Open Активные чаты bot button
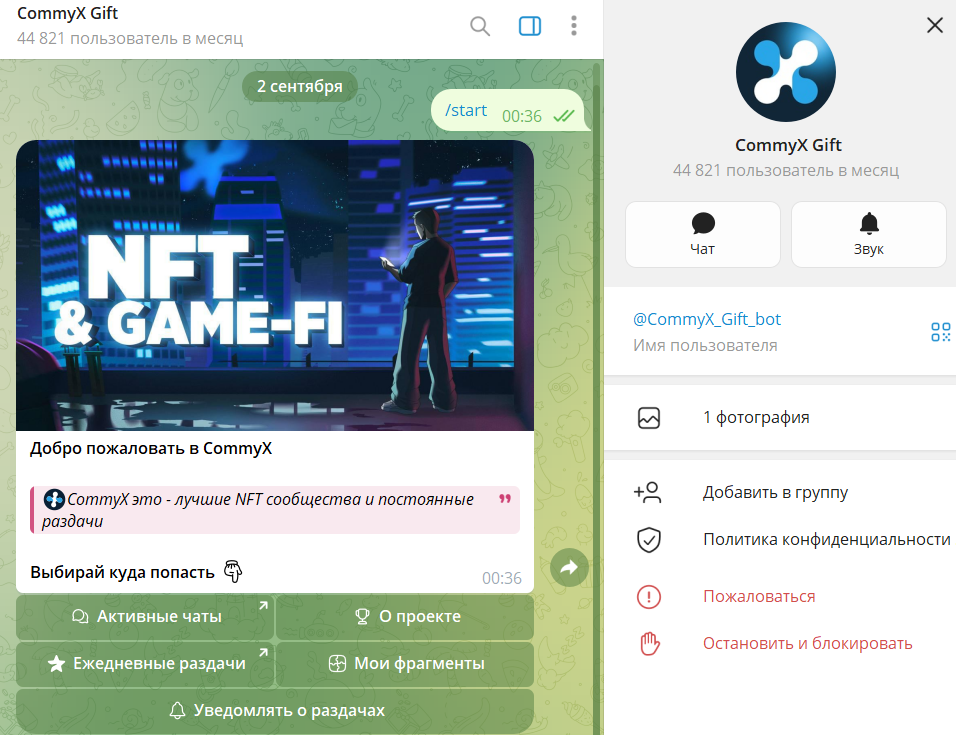 145,617
